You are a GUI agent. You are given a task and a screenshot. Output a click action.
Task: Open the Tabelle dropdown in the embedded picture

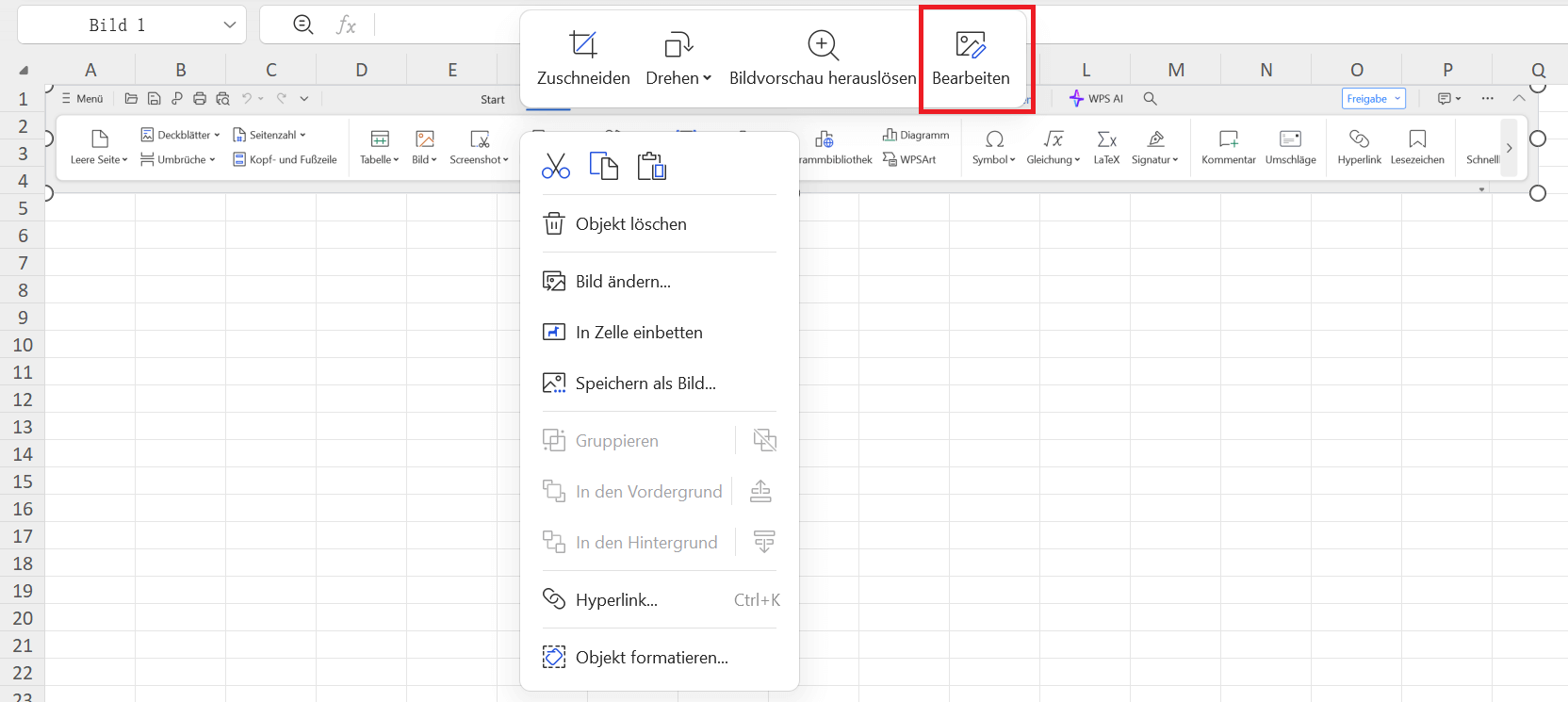coord(380,147)
